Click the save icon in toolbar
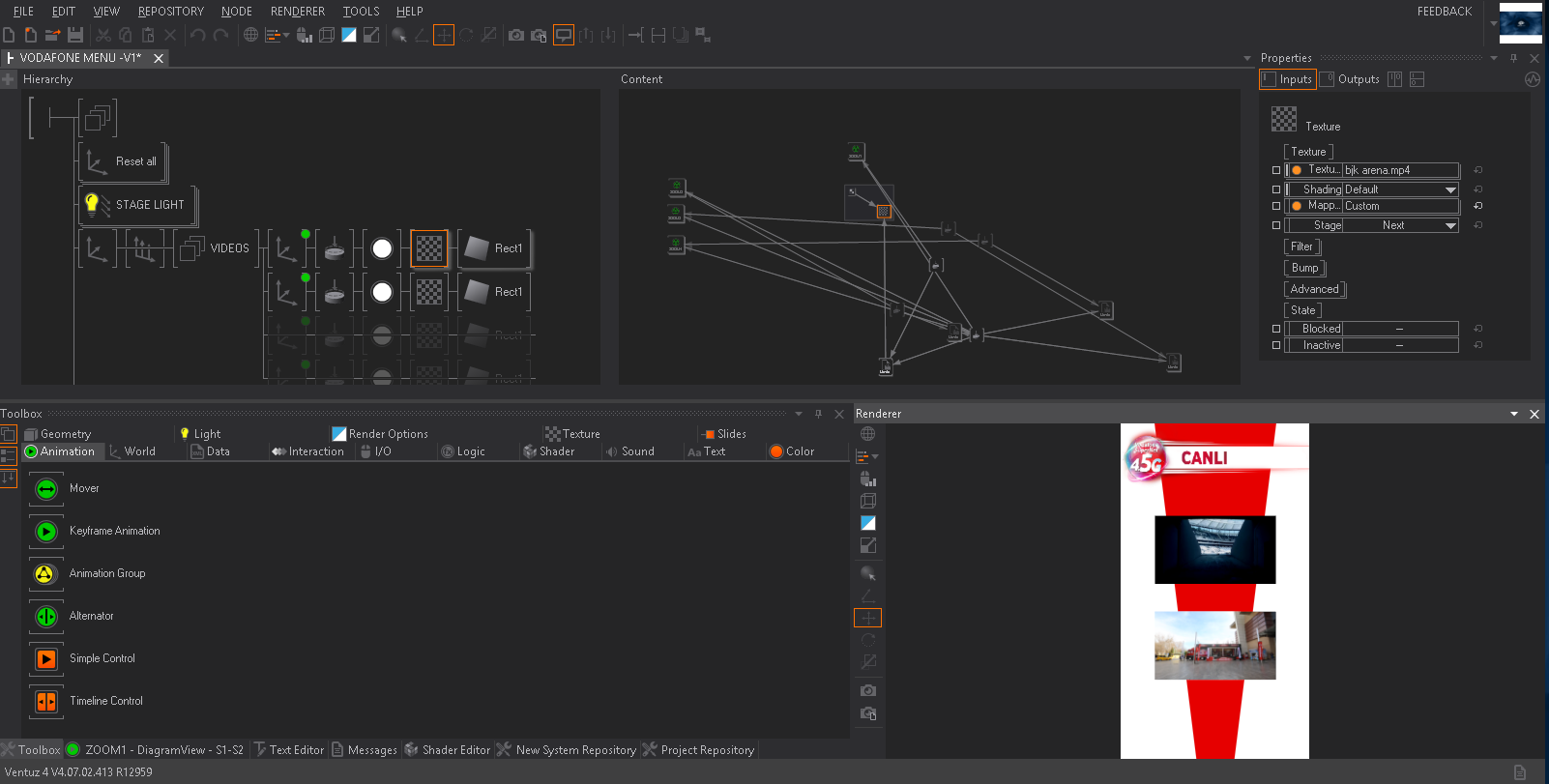1549x784 pixels. 75,36
